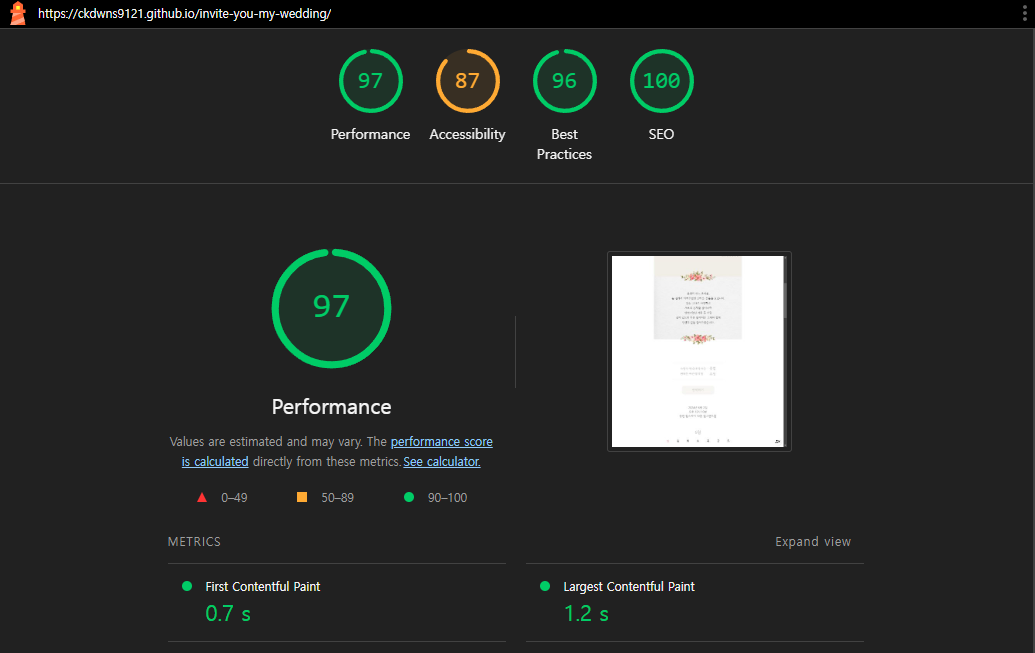Click the '0.7 s' metric value
The height and width of the screenshot is (653, 1035).
click(x=228, y=613)
